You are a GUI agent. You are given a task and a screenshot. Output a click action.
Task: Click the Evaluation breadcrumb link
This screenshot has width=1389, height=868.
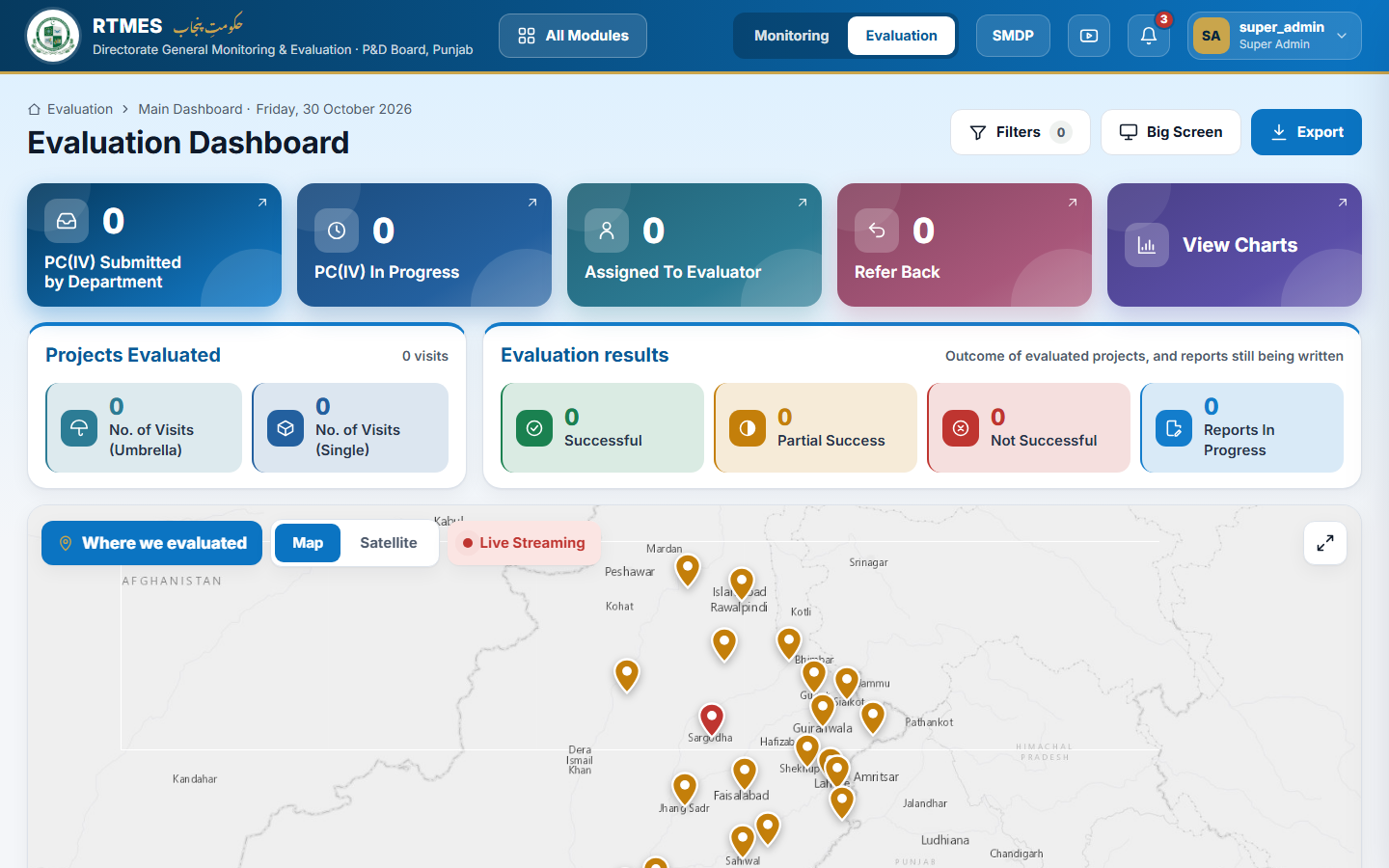80,109
